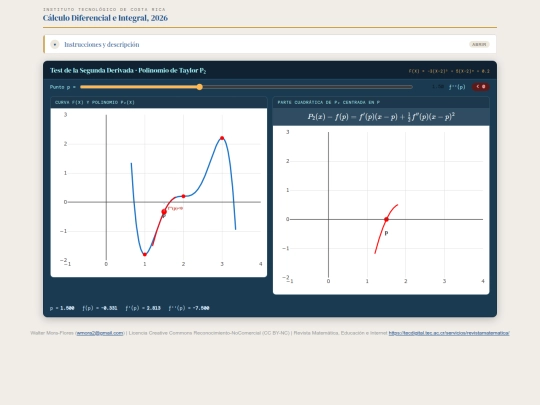Viewport: 540px width, 405px height.
Task: Click the f'(p) = 2.813 readout
Action: (x=143, y=308)
